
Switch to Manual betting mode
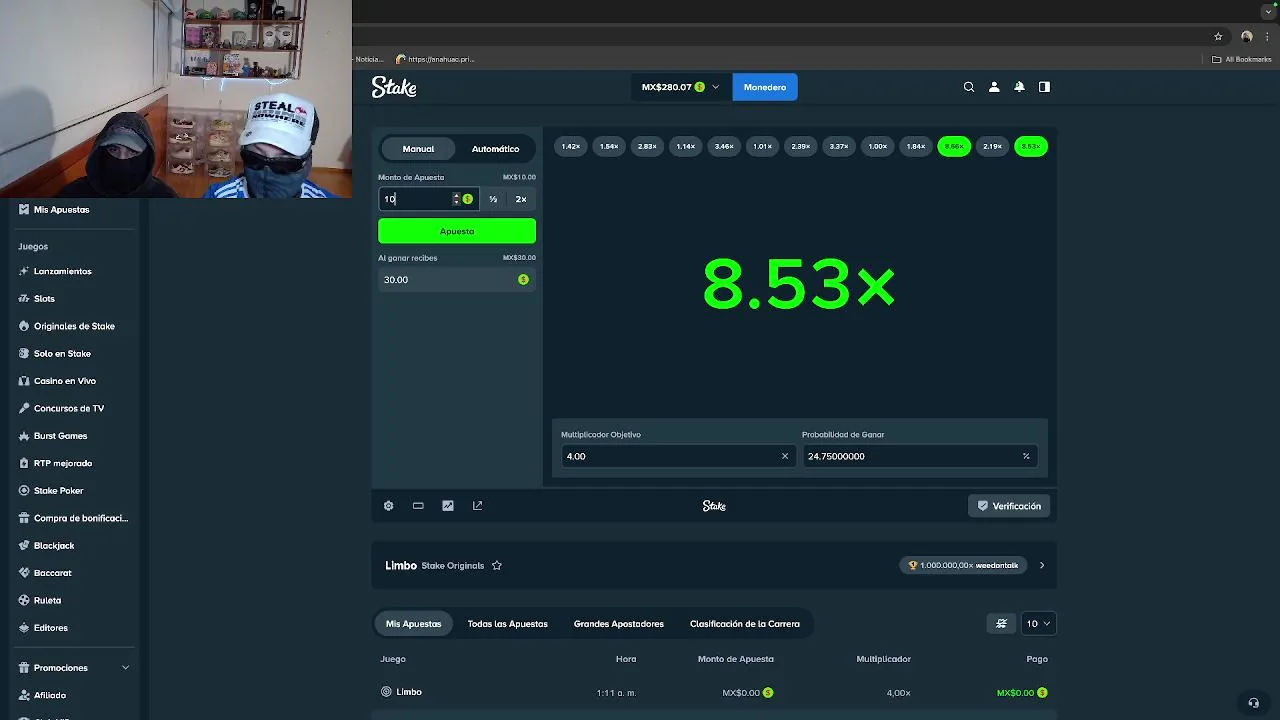pyautogui.click(x=418, y=149)
